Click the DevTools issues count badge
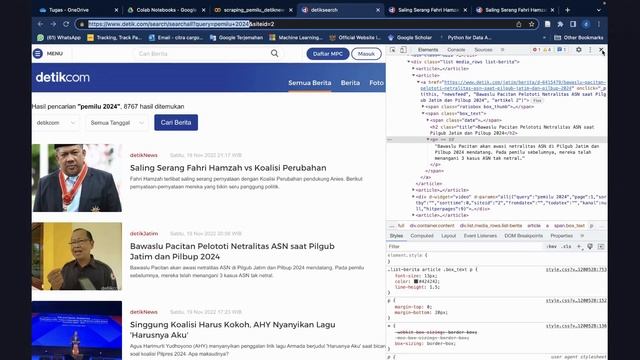This screenshot has height=360, width=640. (562, 50)
